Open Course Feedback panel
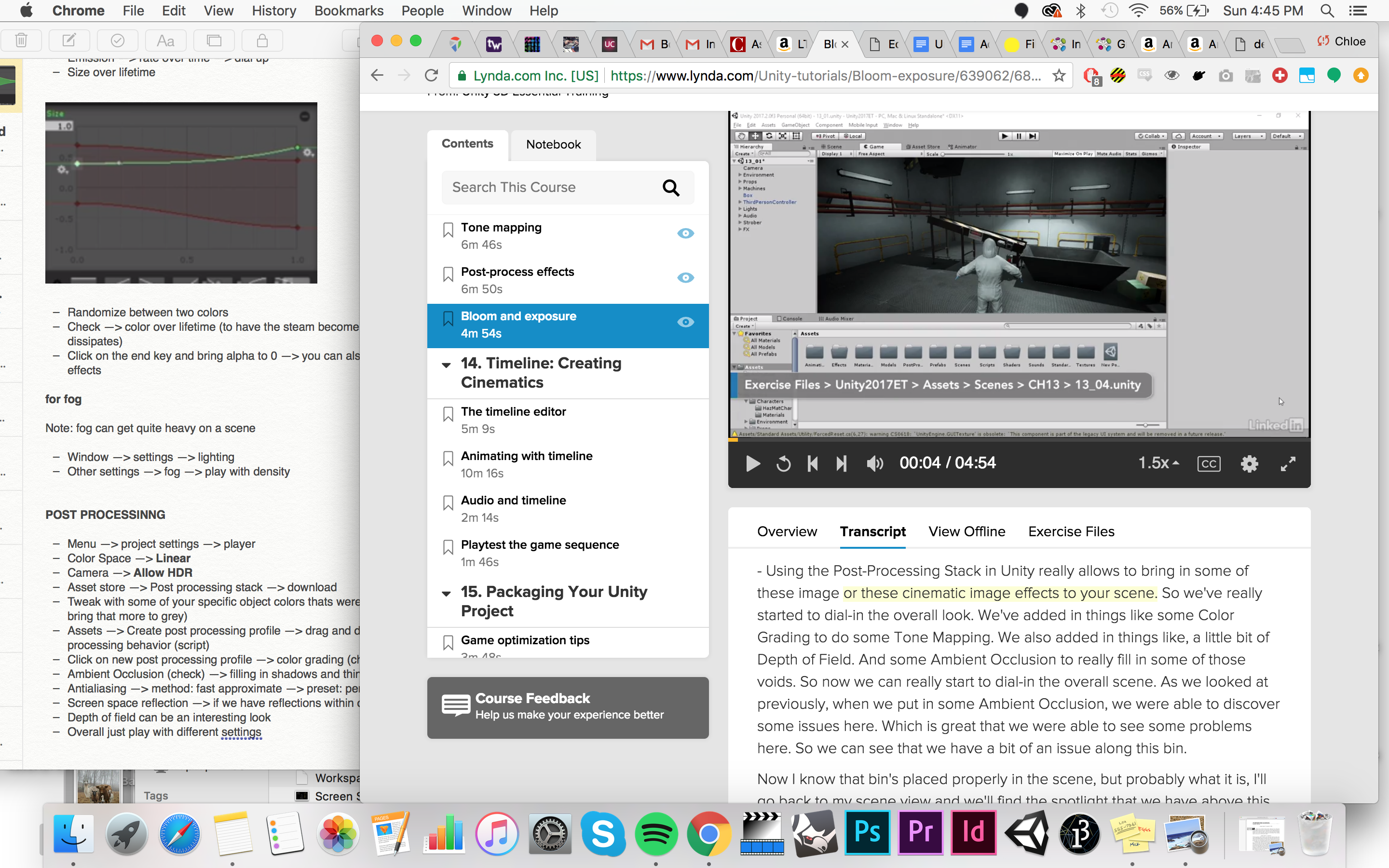1389x868 pixels. tap(568, 707)
